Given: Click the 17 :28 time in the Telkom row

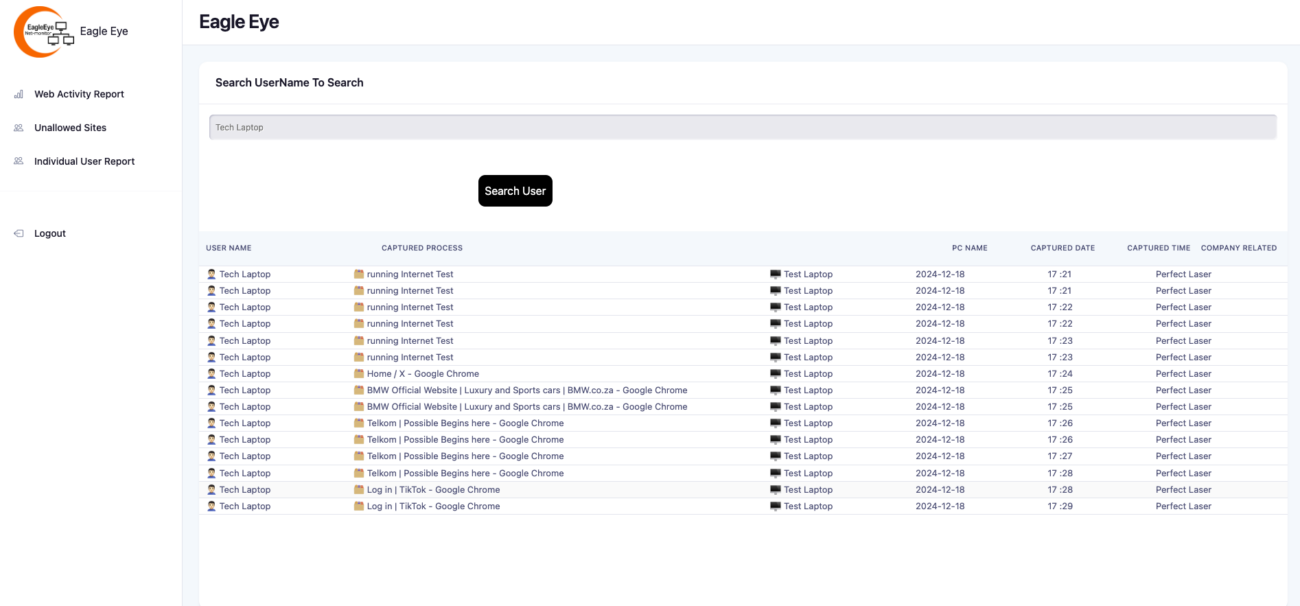Looking at the screenshot, I should click(x=1059, y=473).
